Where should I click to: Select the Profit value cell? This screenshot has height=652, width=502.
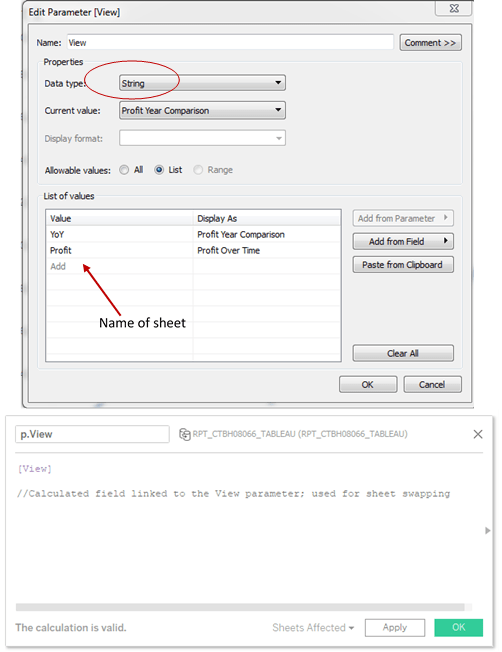click(x=119, y=250)
